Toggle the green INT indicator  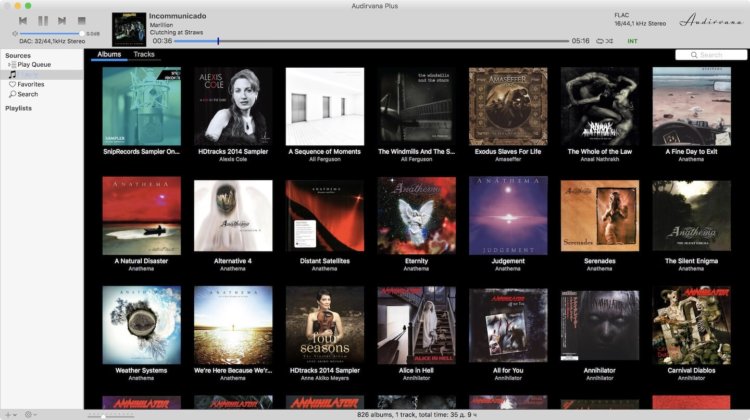[x=632, y=41]
